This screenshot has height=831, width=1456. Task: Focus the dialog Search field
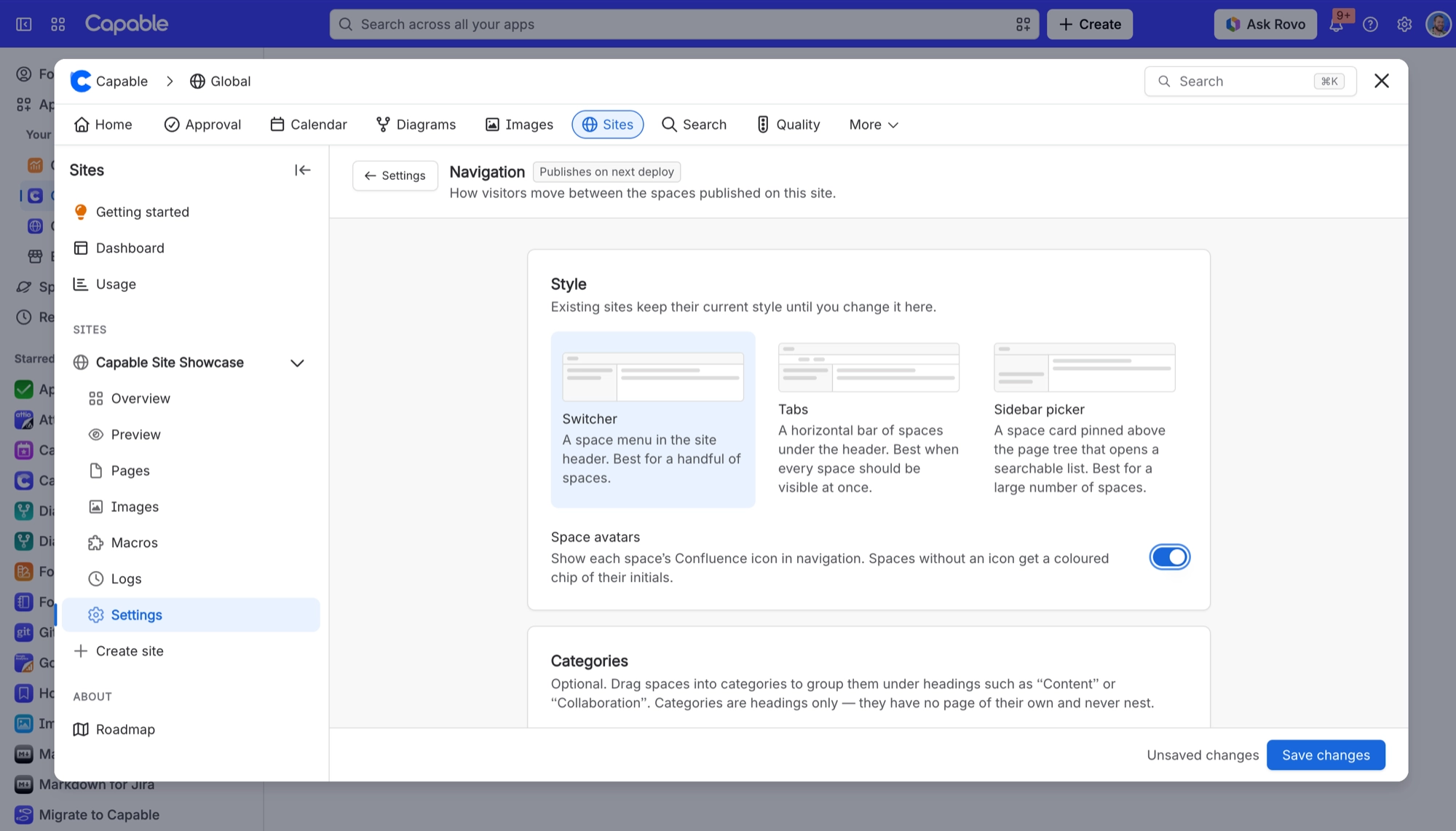tap(1250, 81)
